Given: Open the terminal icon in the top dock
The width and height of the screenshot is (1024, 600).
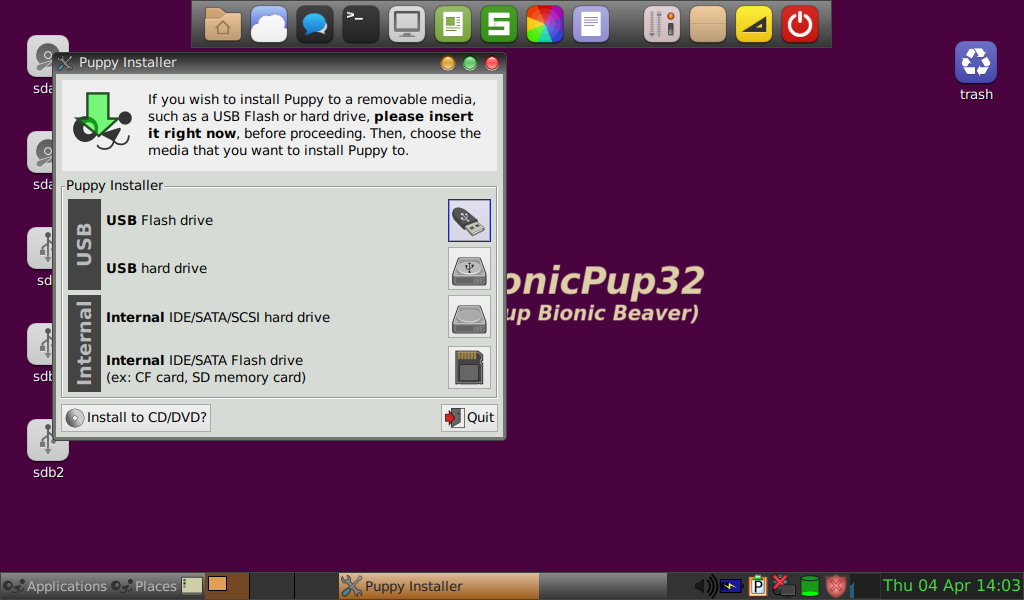Looking at the screenshot, I should coord(360,22).
